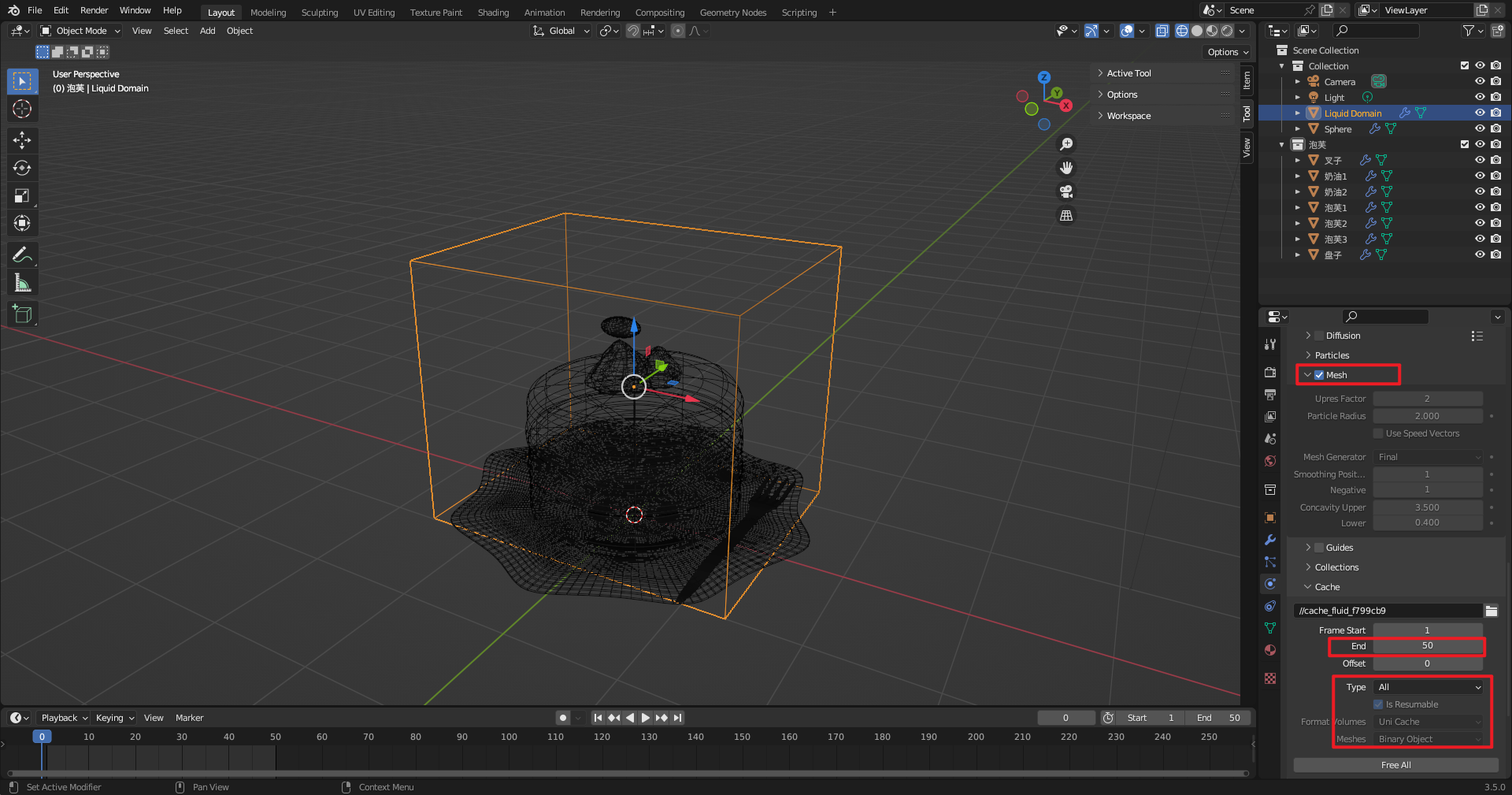Open the File menu
The width and height of the screenshot is (1512, 795).
pyautogui.click(x=35, y=10)
